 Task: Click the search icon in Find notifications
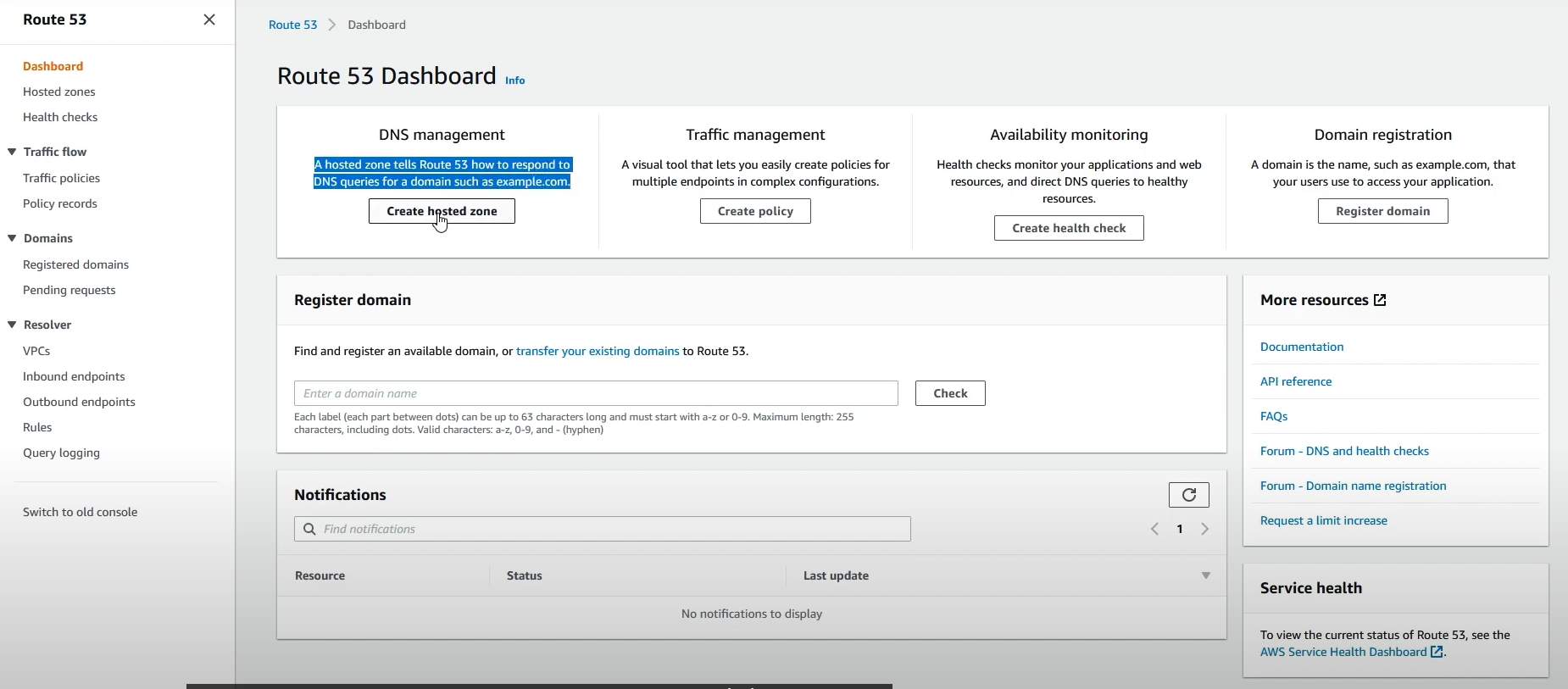click(309, 529)
